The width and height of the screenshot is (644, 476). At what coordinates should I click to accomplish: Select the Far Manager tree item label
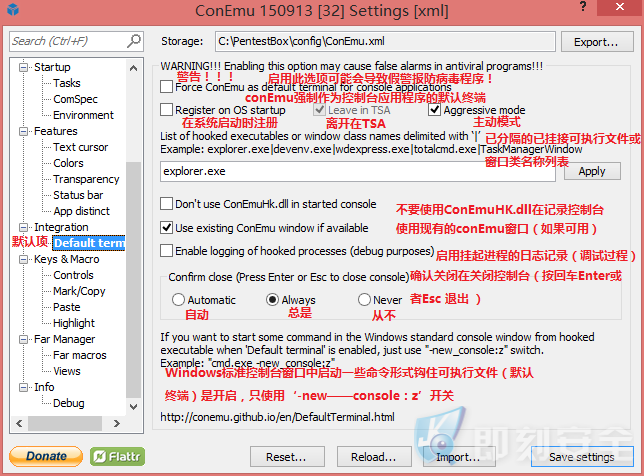pyautogui.click(x=64, y=339)
